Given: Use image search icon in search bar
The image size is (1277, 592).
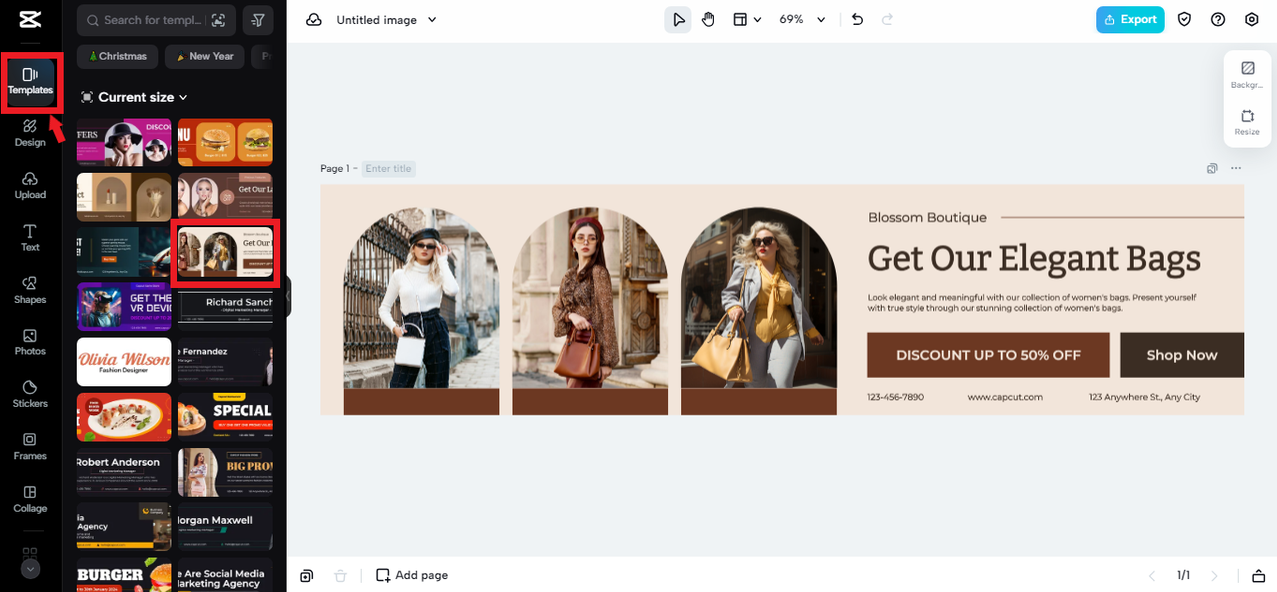Looking at the screenshot, I should click(218, 20).
